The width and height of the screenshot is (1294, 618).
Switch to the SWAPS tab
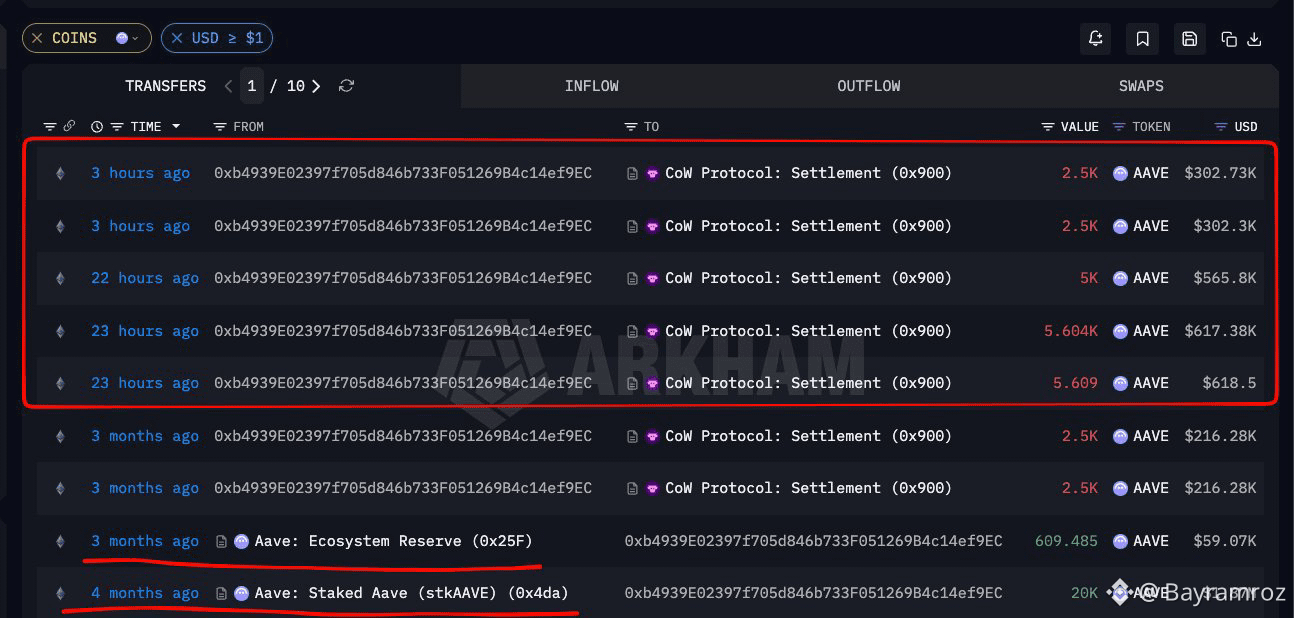pos(1141,86)
